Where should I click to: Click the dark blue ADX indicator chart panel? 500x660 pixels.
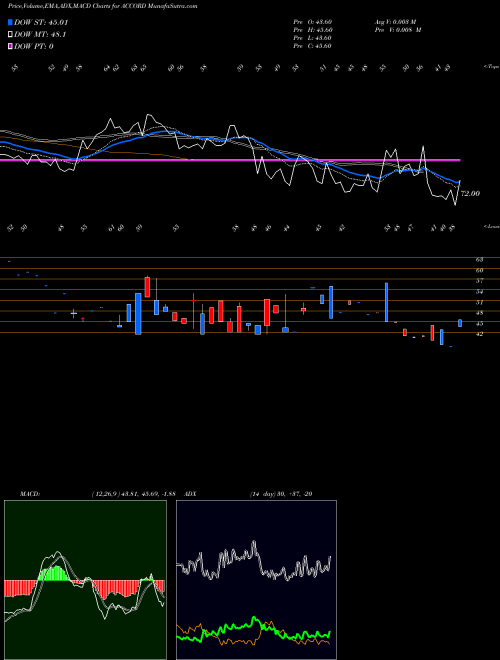(256, 580)
